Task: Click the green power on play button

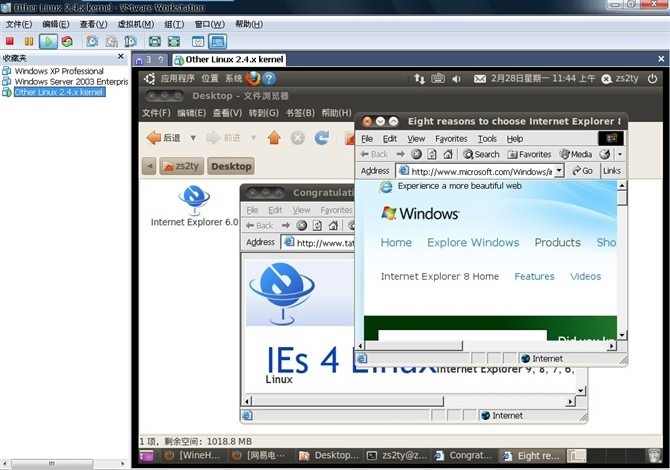Action: click(48, 41)
